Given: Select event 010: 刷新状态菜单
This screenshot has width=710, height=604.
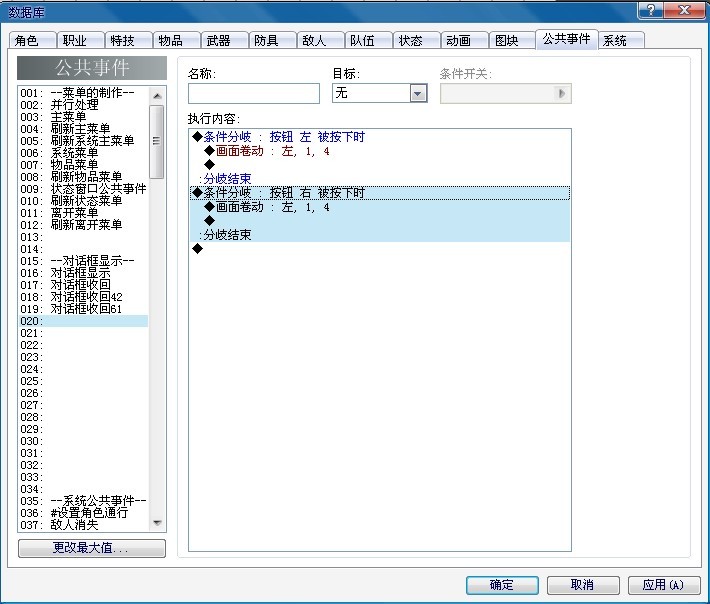Looking at the screenshot, I should pos(83,201).
